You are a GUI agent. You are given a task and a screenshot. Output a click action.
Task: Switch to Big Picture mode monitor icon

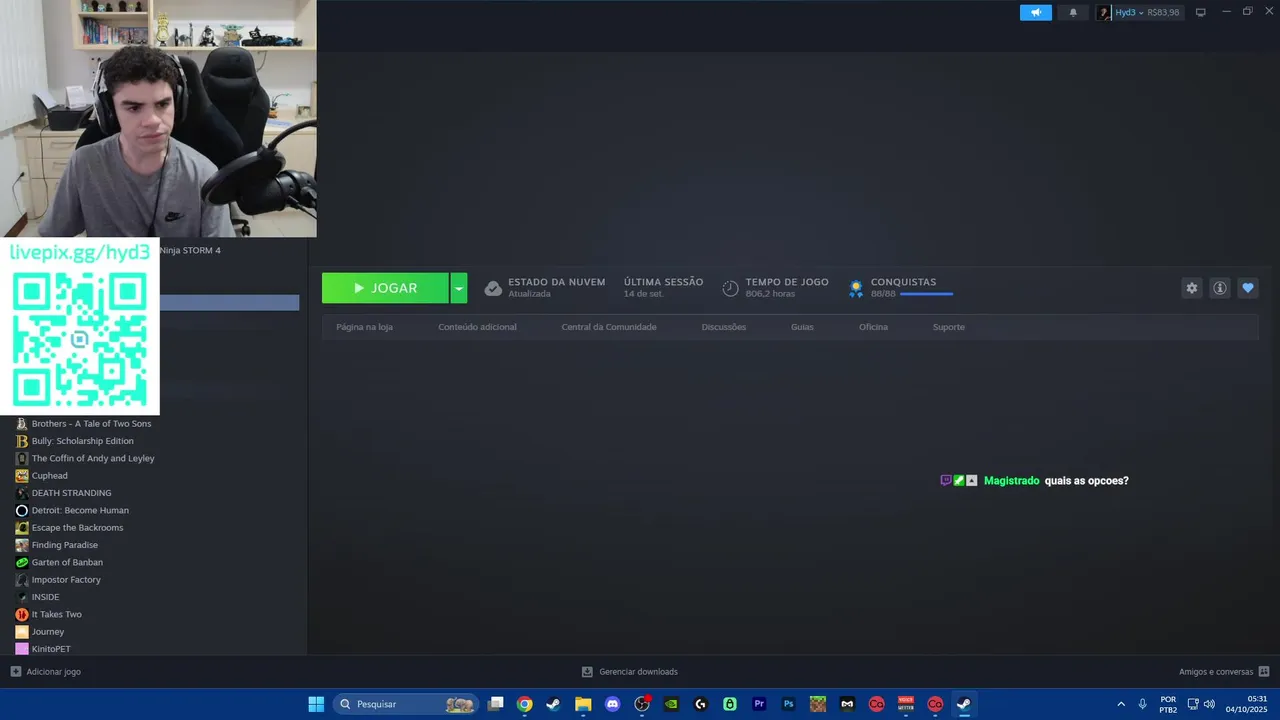click(1201, 12)
